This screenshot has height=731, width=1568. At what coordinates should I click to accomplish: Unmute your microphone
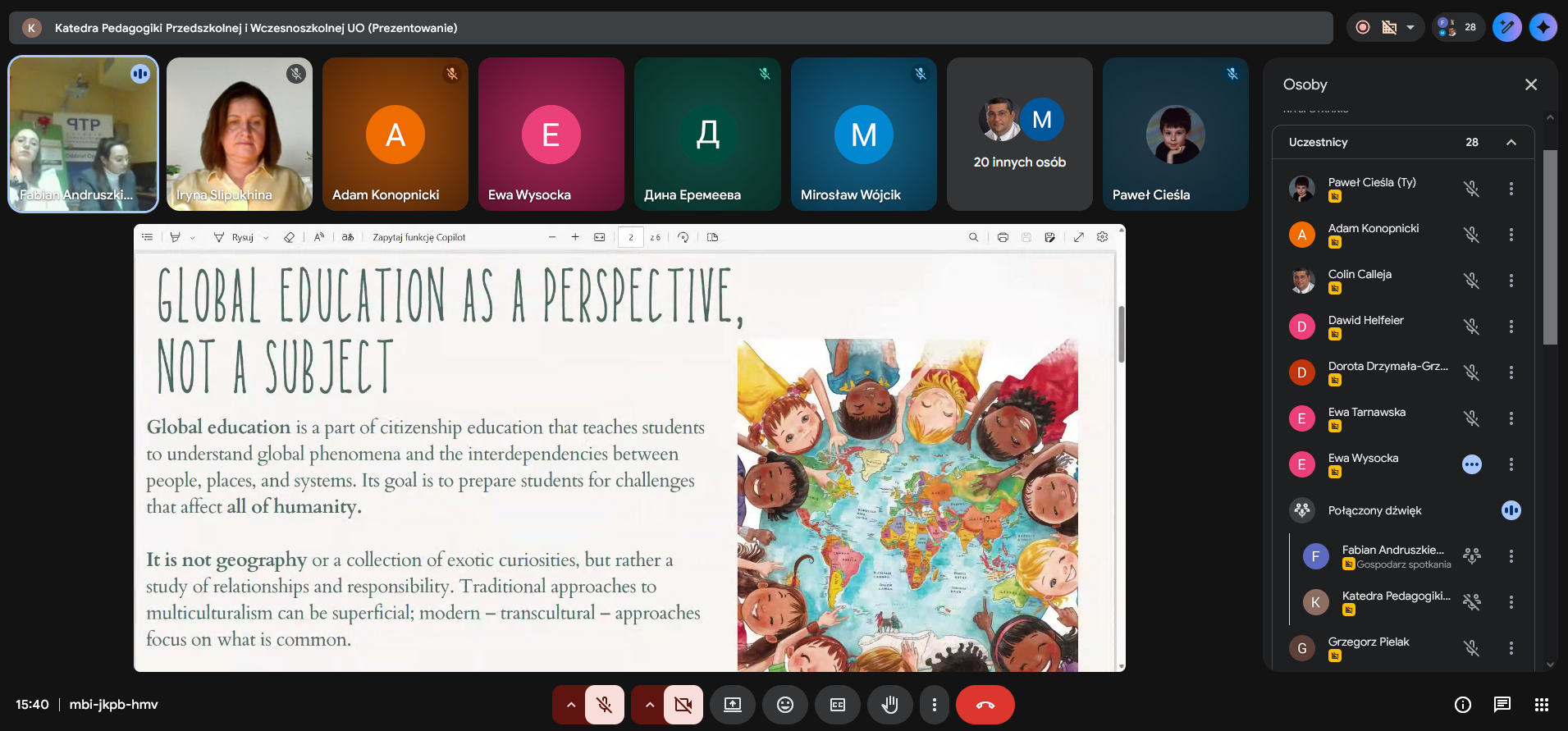point(605,705)
